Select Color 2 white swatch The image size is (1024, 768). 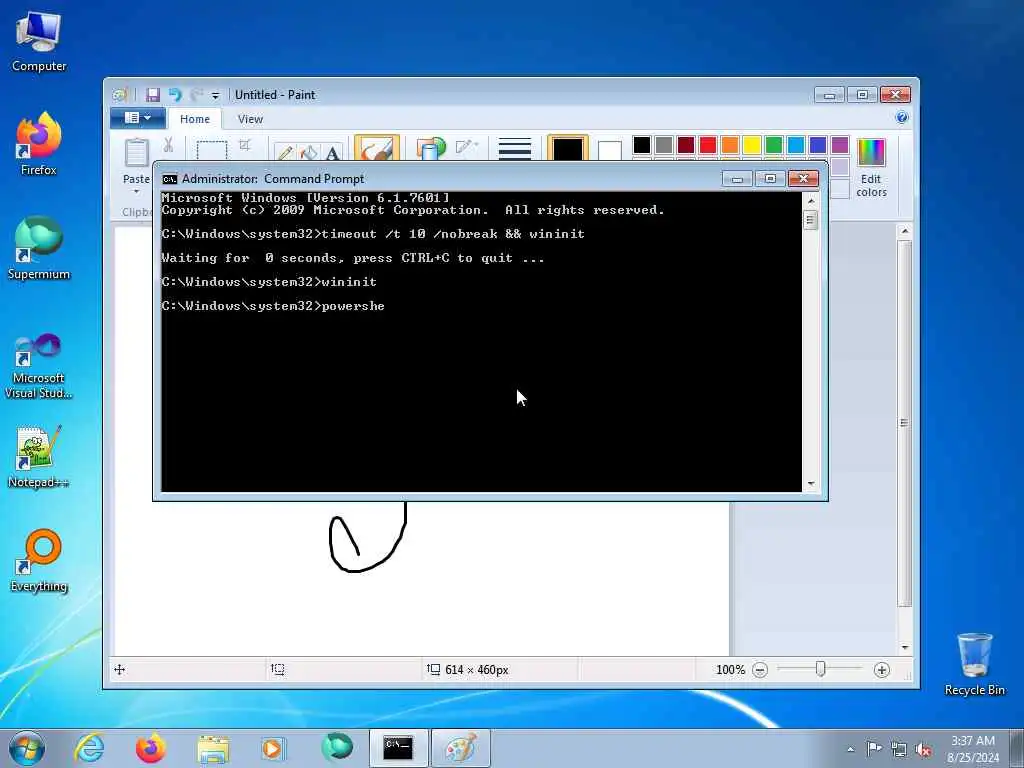[x=609, y=150]
